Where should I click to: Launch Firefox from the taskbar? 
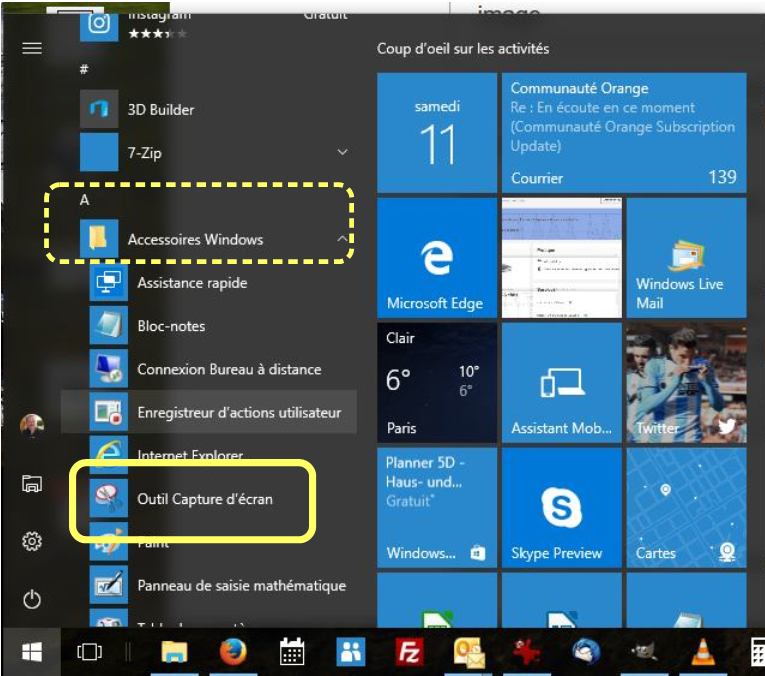coord(233,652)
